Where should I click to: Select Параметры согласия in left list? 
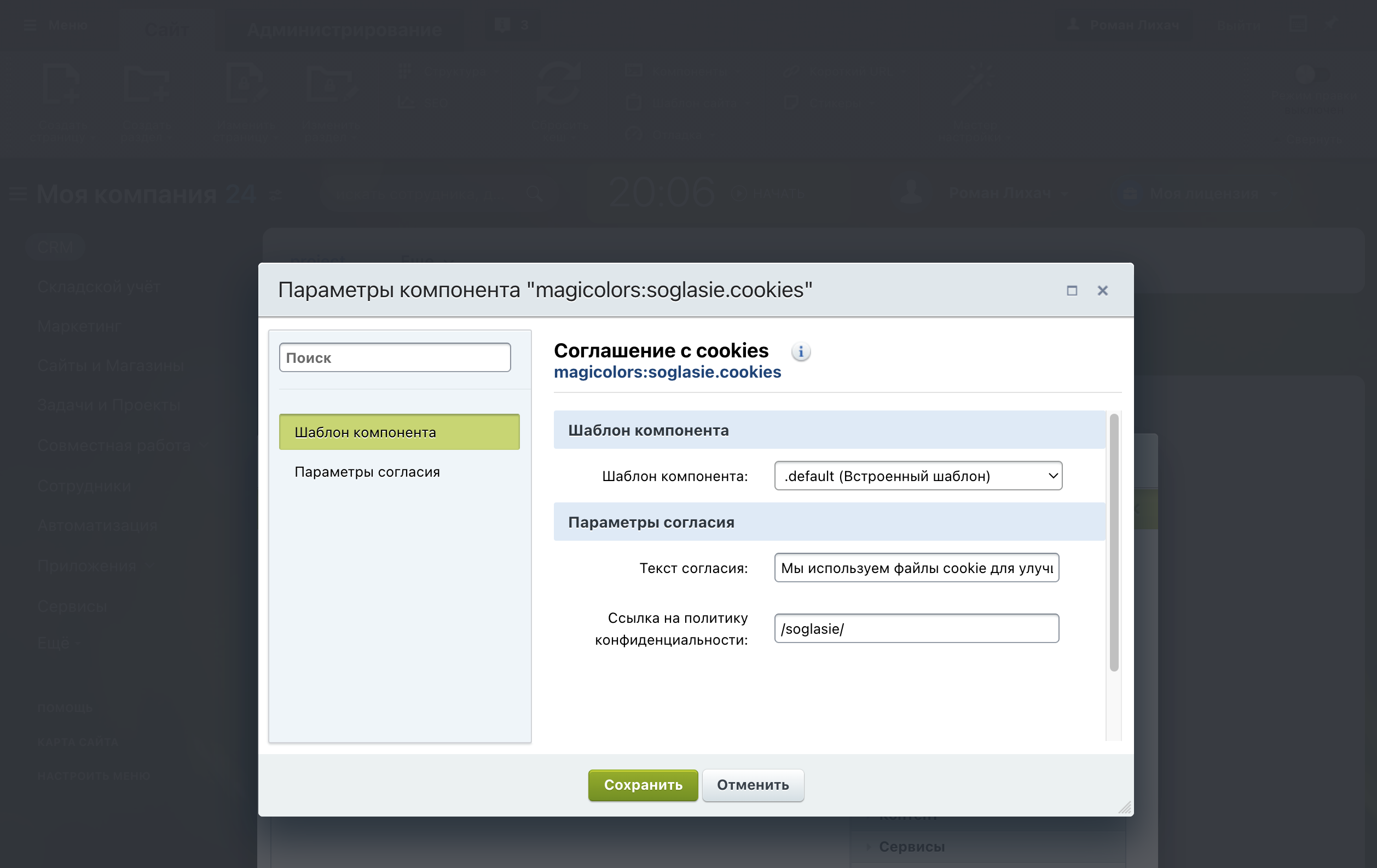click(367, 472)
